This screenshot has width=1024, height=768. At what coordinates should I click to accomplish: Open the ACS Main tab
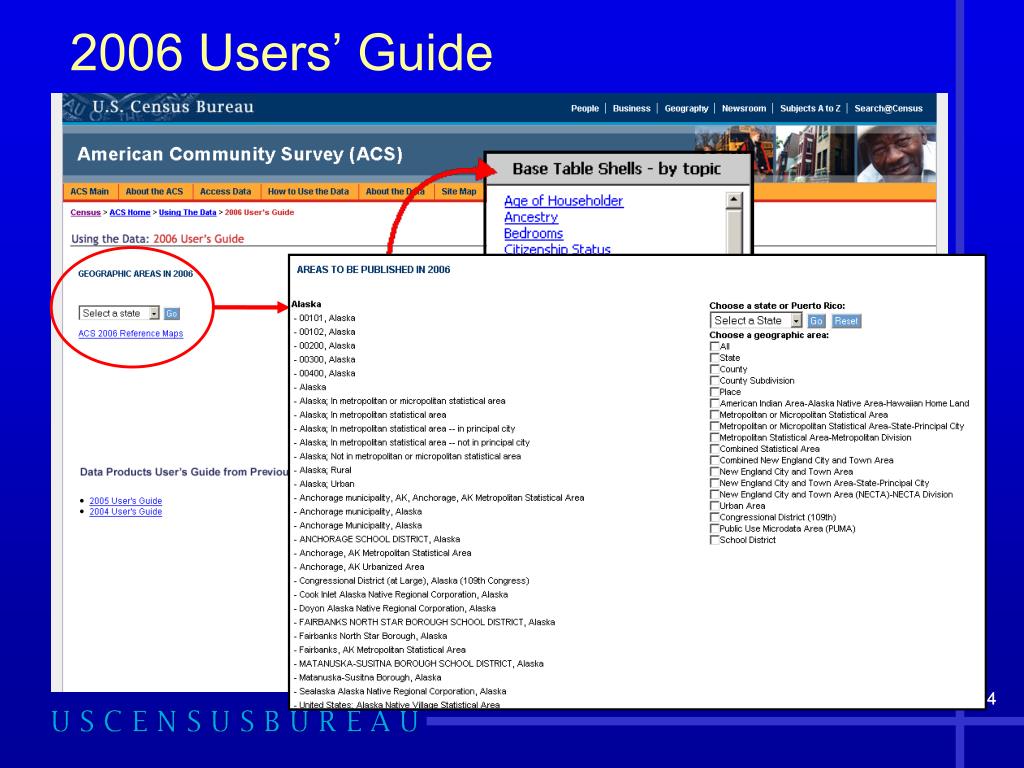(89, 191)
